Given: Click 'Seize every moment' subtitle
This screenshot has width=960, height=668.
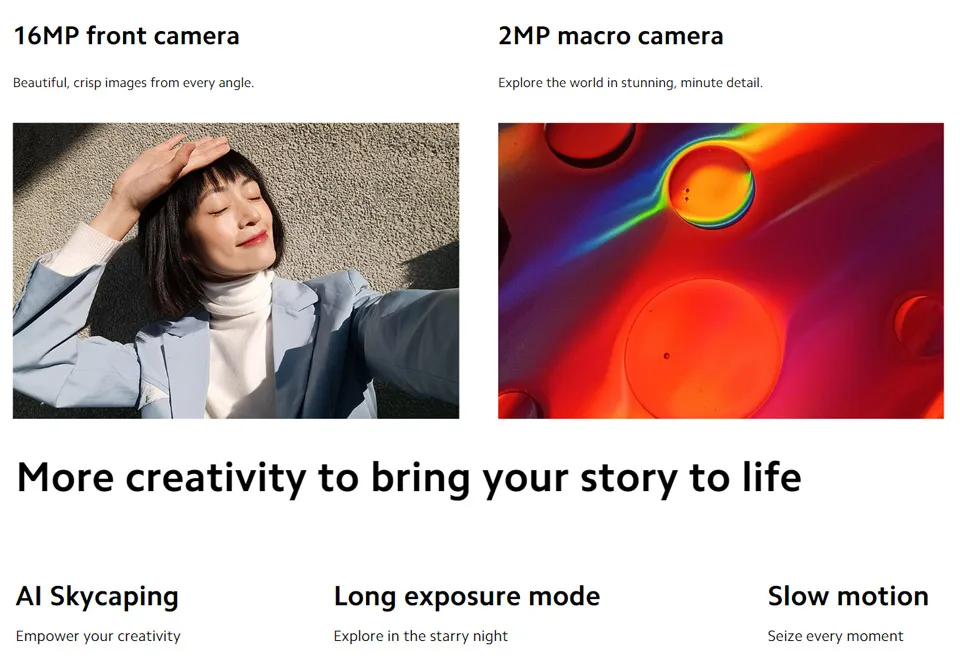Looking at the screenshot, I should (835, 636).
